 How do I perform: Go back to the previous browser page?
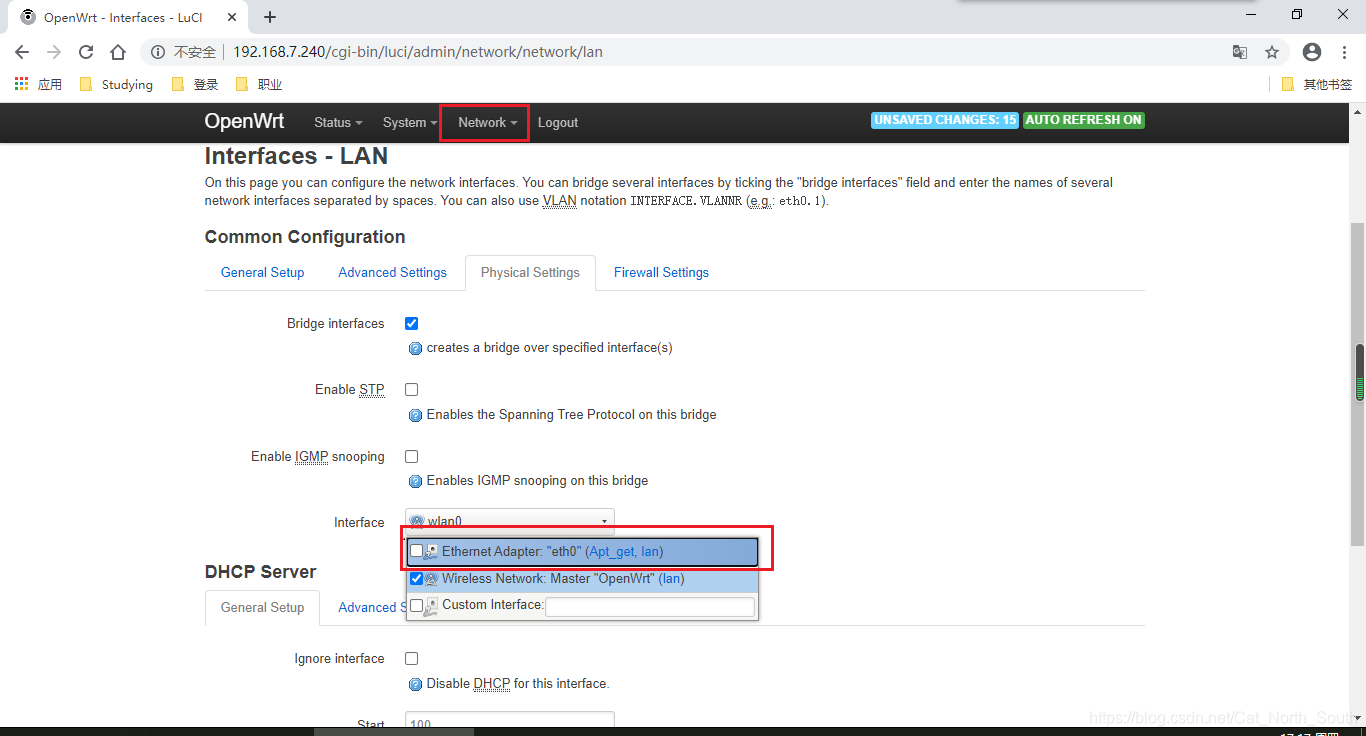[22, 52]
